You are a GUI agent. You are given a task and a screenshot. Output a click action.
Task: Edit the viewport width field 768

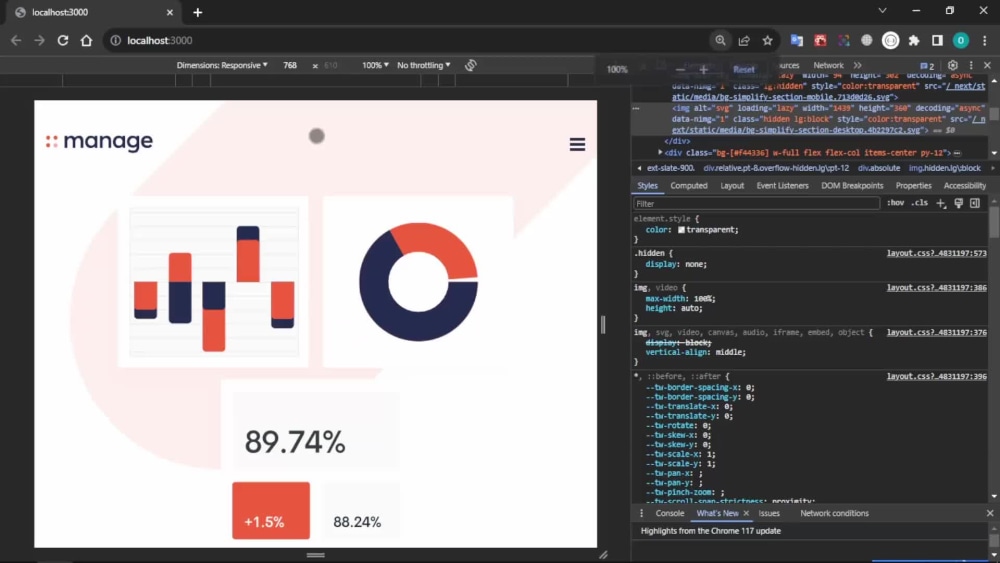pyautogui.click(x=290, y=65)
